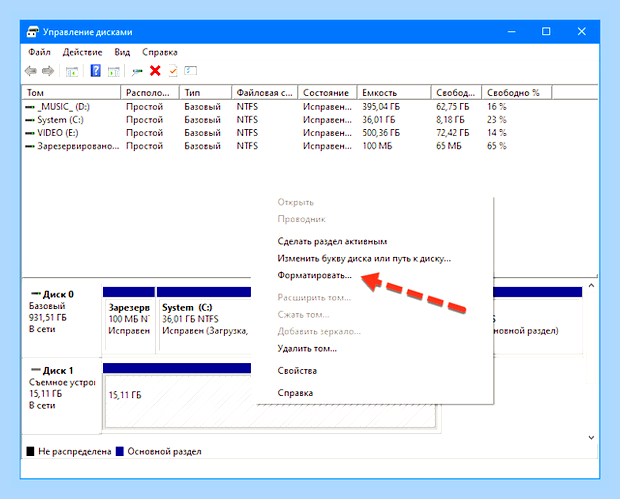Open Свойства from the context menu
Image resolution: width=620 pixels, height=499 pixels.
pyautogui.click(x=297, y=370)
